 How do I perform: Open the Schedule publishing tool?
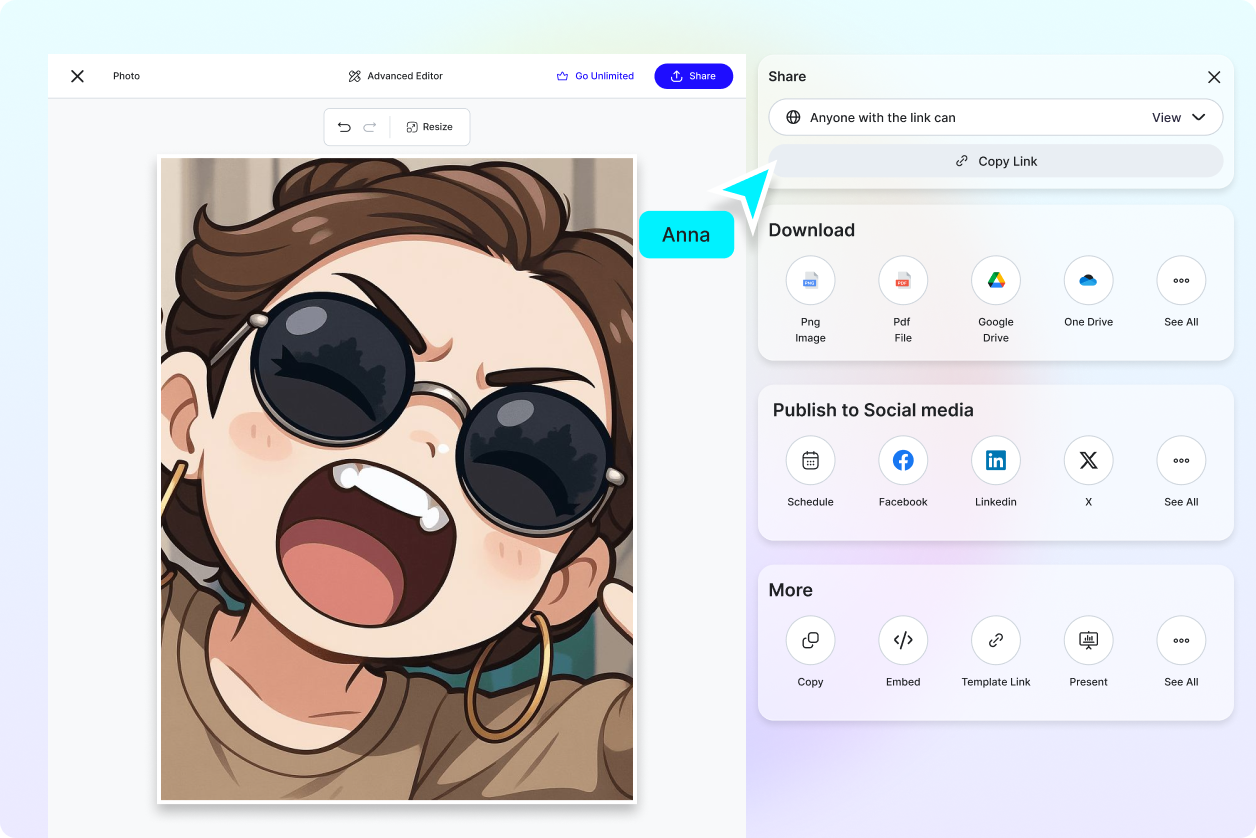810,461
